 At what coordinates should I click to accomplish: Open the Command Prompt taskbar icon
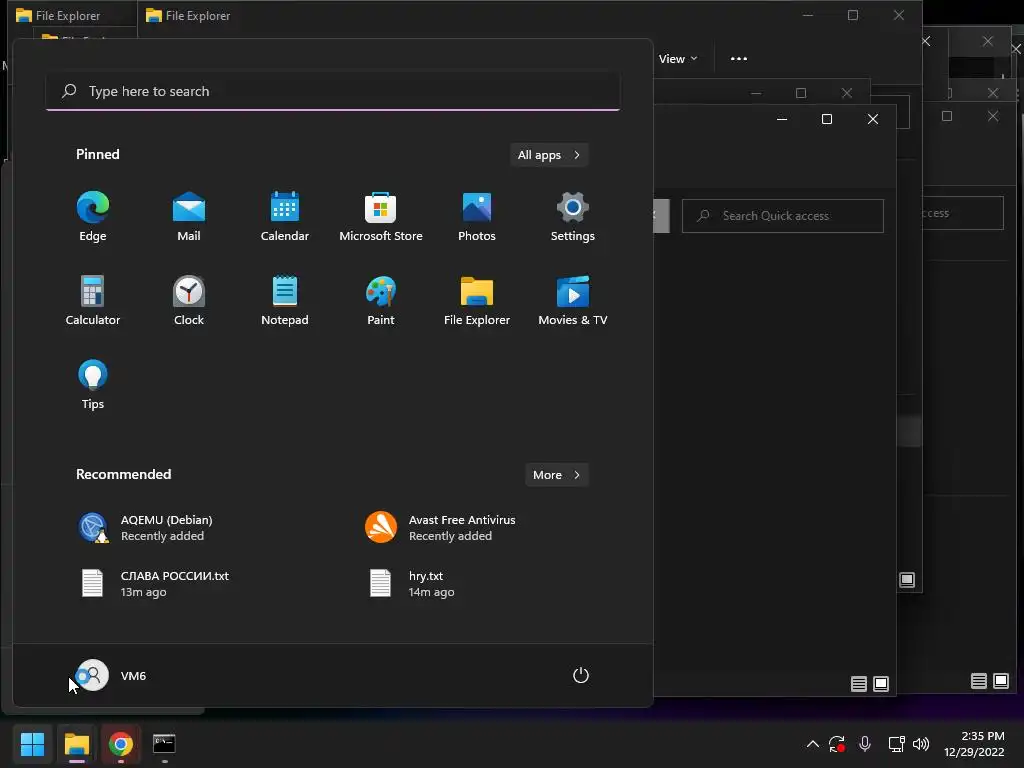[x=164, y=743]
